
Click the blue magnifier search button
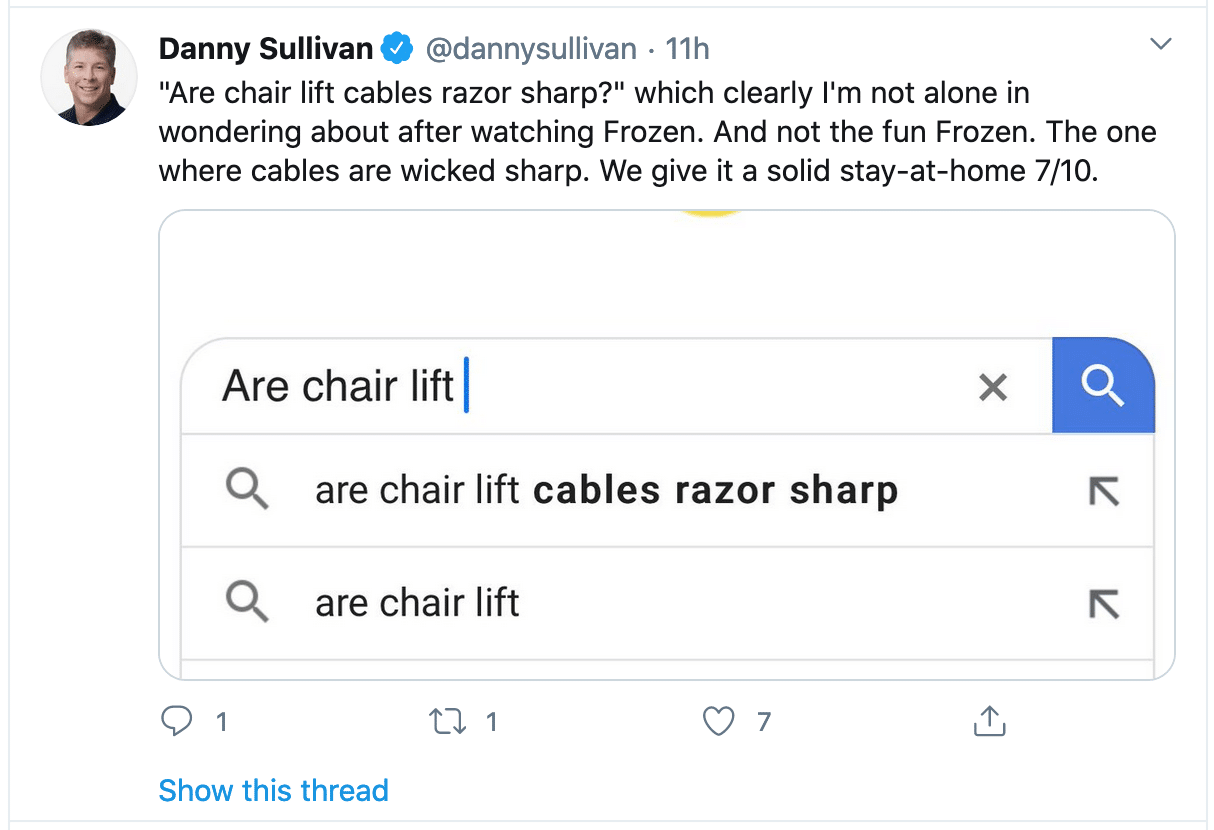1103,386
